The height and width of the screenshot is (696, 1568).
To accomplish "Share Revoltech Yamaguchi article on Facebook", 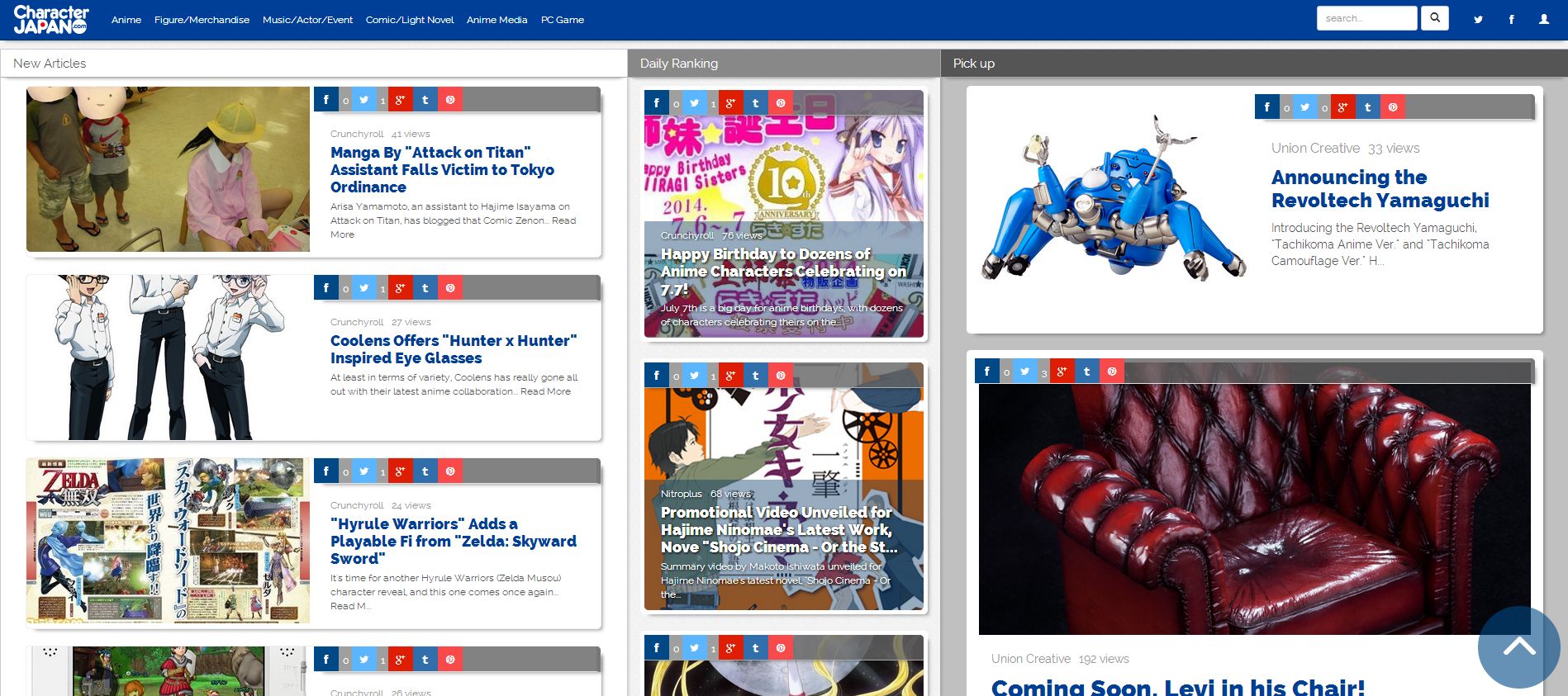I will coord(1267,107).
